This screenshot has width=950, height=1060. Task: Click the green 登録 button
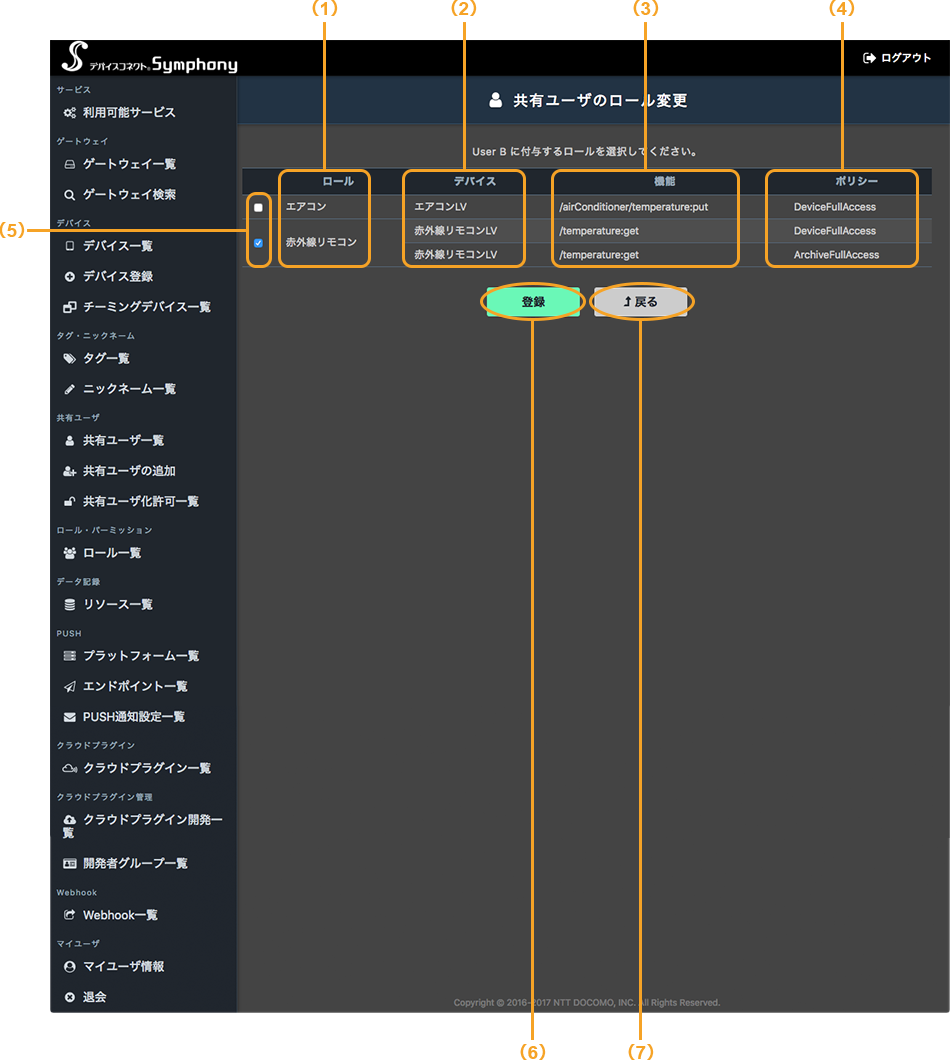point(533,302)
